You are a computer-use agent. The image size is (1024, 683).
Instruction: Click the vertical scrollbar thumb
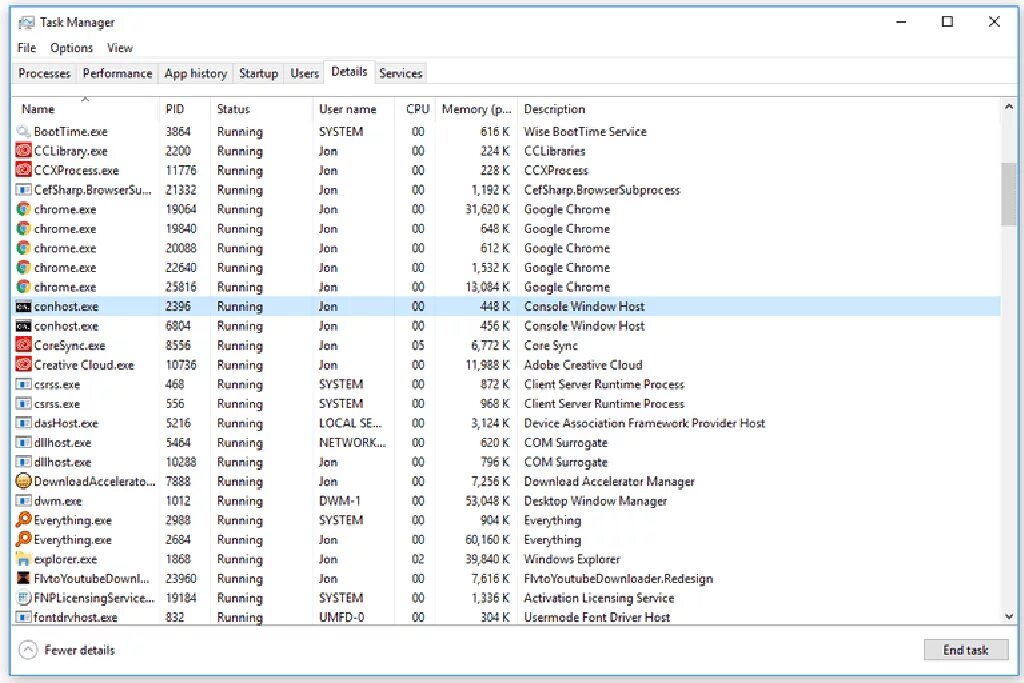[x=1008, y=194]
